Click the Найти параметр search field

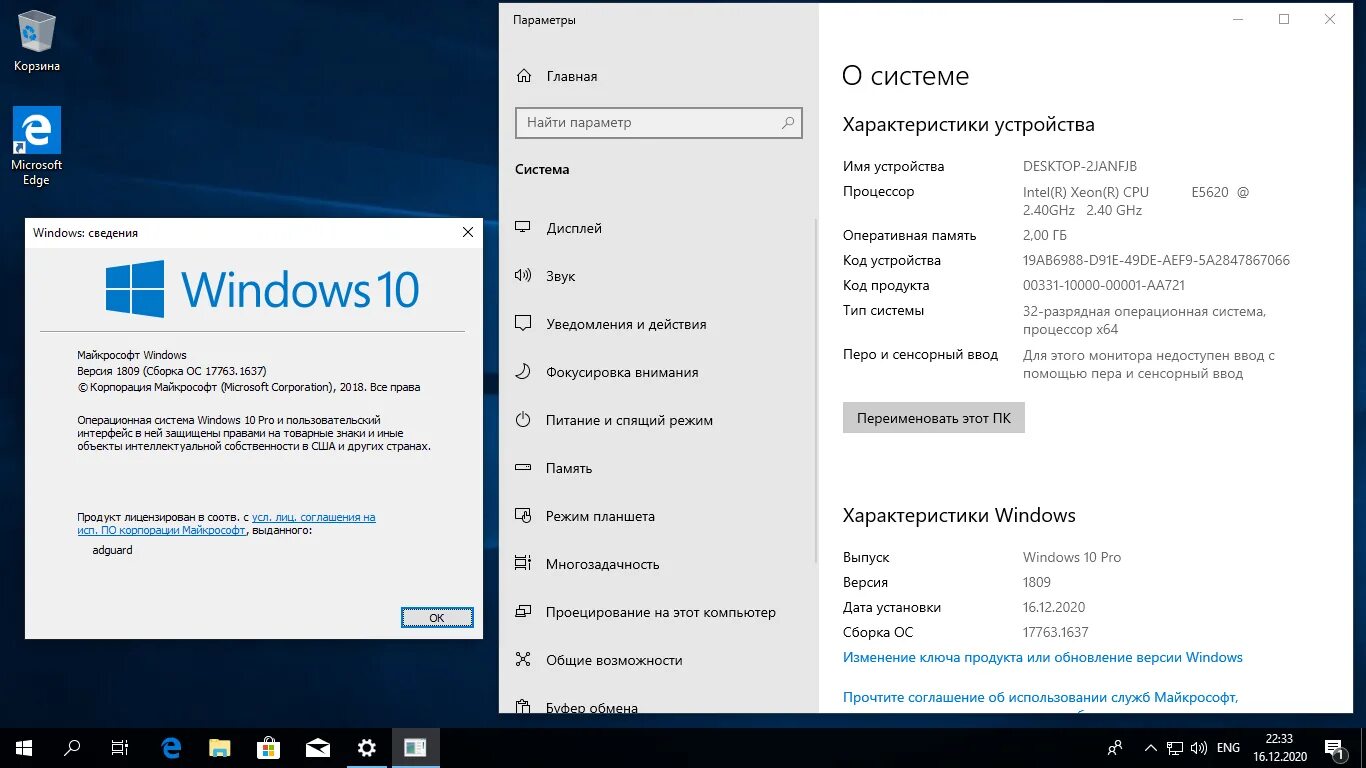659,122
